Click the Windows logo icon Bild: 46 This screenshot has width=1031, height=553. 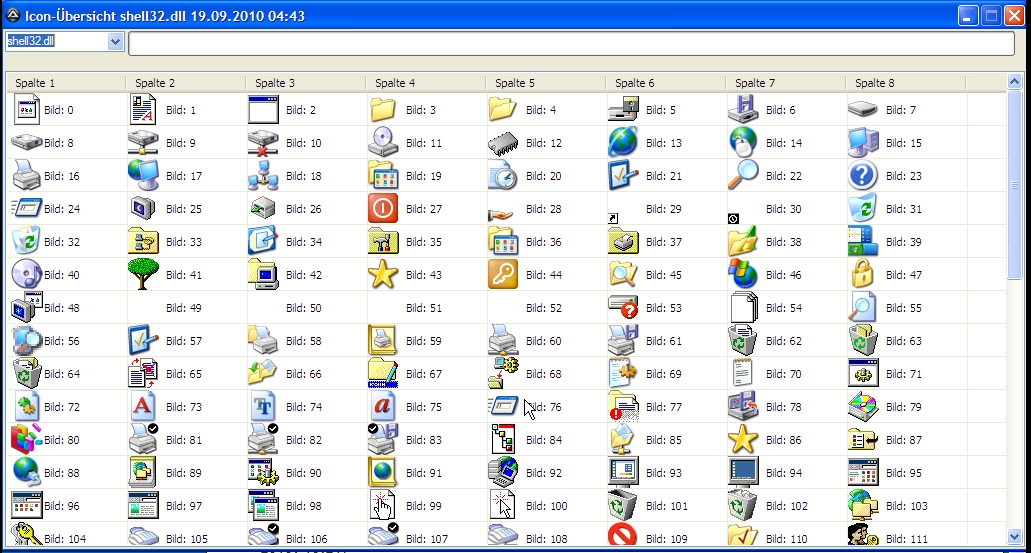point(742,274)
